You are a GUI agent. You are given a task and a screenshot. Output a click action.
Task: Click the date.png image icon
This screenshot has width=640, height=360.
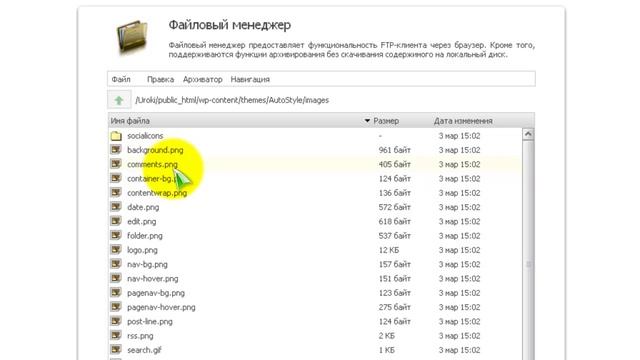pyautogui.click(x=116, y=207)
